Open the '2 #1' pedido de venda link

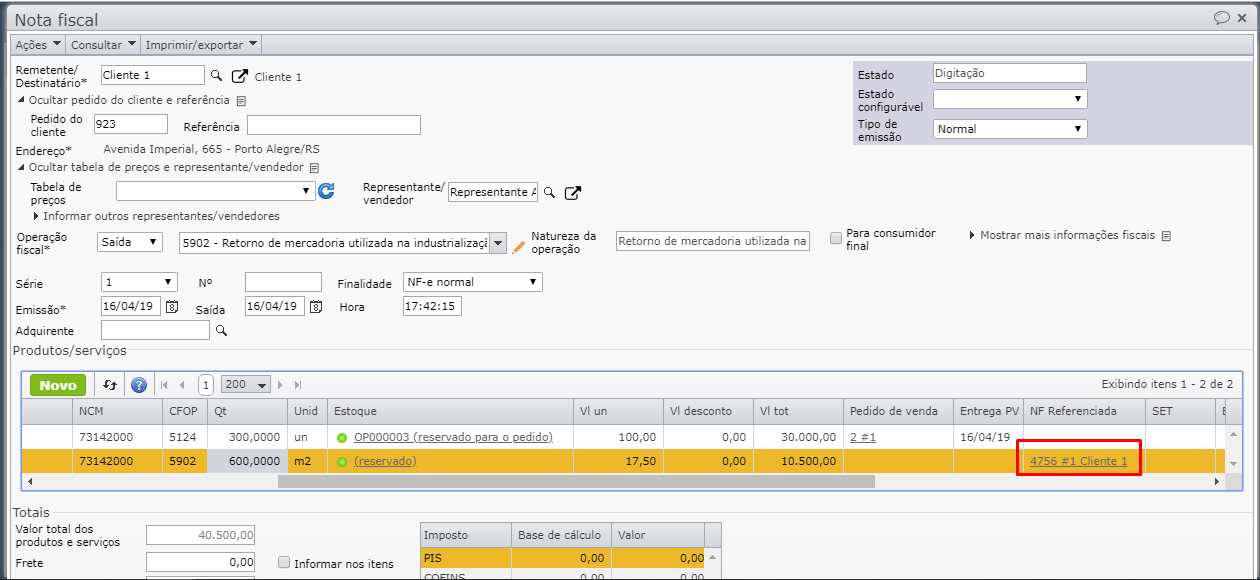point(861,438)
